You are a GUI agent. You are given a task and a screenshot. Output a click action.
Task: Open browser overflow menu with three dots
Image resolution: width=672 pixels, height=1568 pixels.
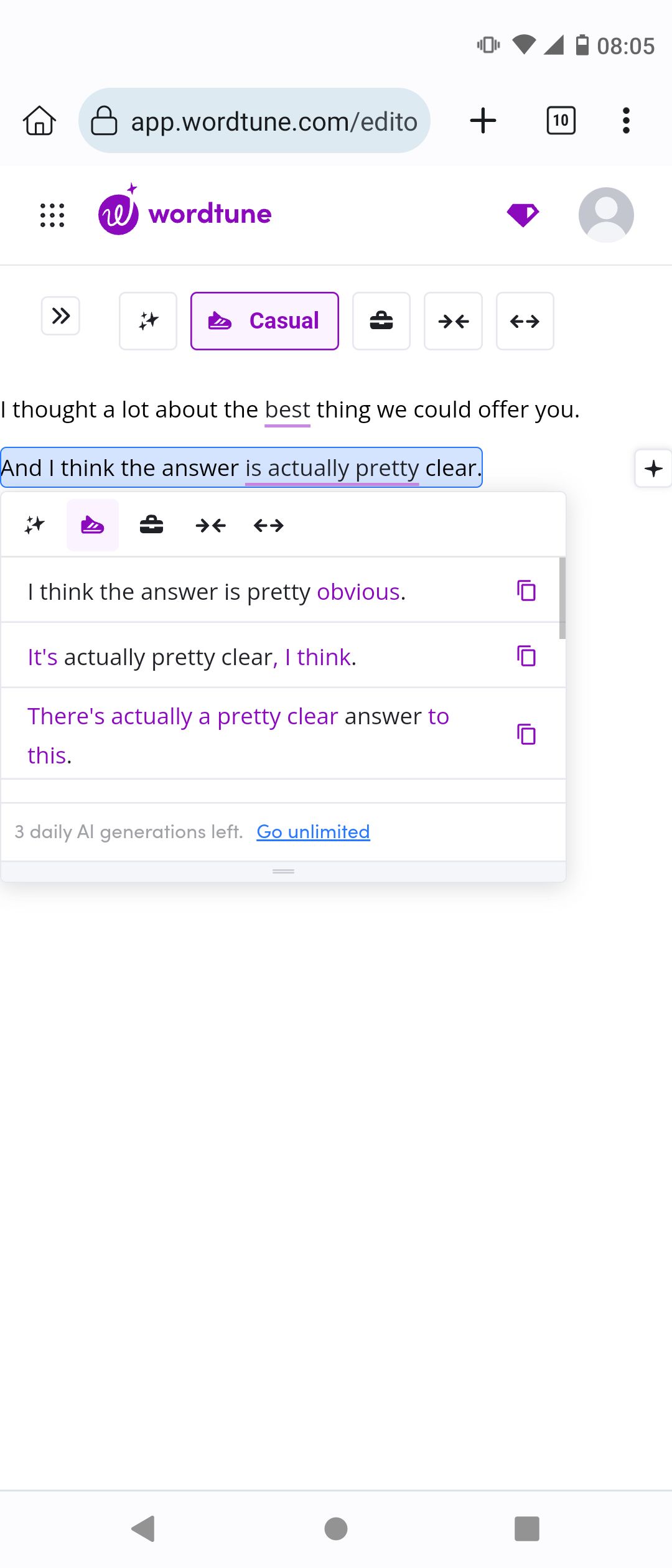626,121
